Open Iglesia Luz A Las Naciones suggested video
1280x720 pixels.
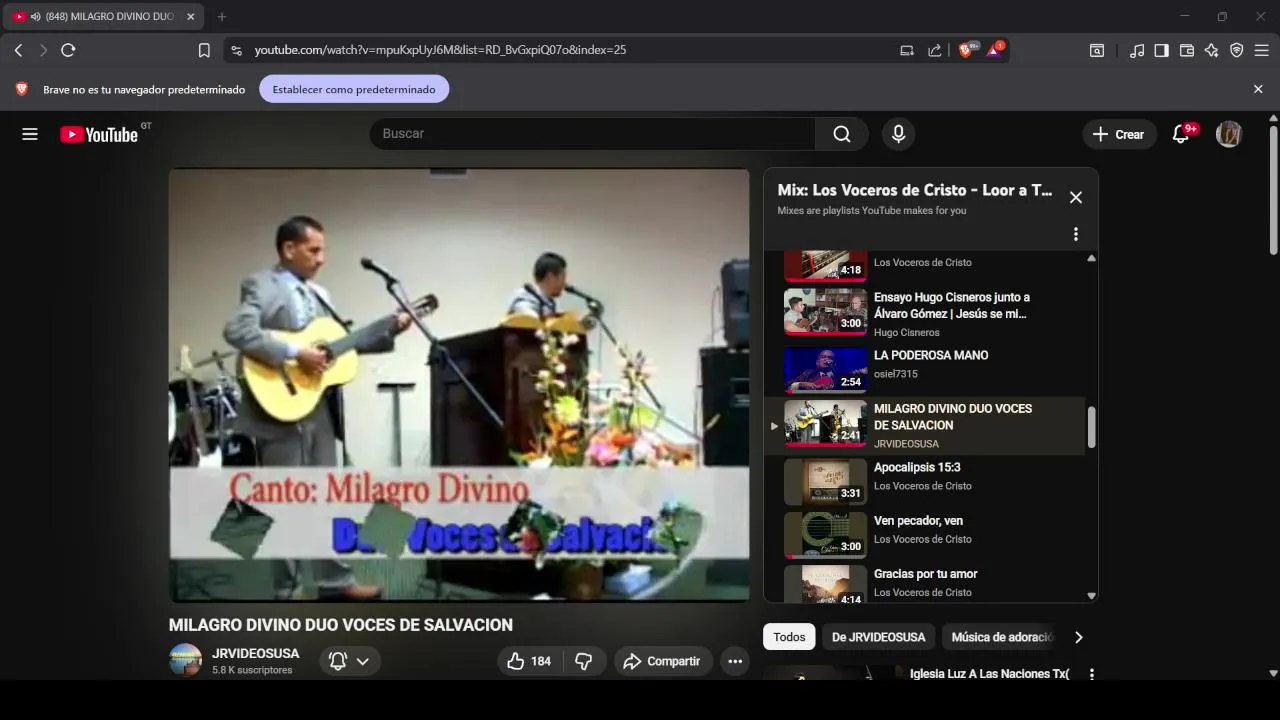point(989,674)
